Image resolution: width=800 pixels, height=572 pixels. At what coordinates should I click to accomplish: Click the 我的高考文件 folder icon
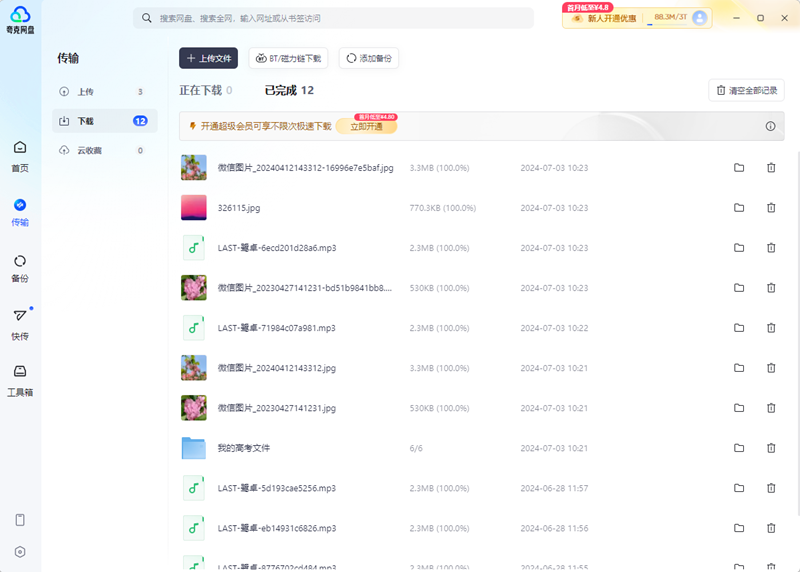pos(194,448)
